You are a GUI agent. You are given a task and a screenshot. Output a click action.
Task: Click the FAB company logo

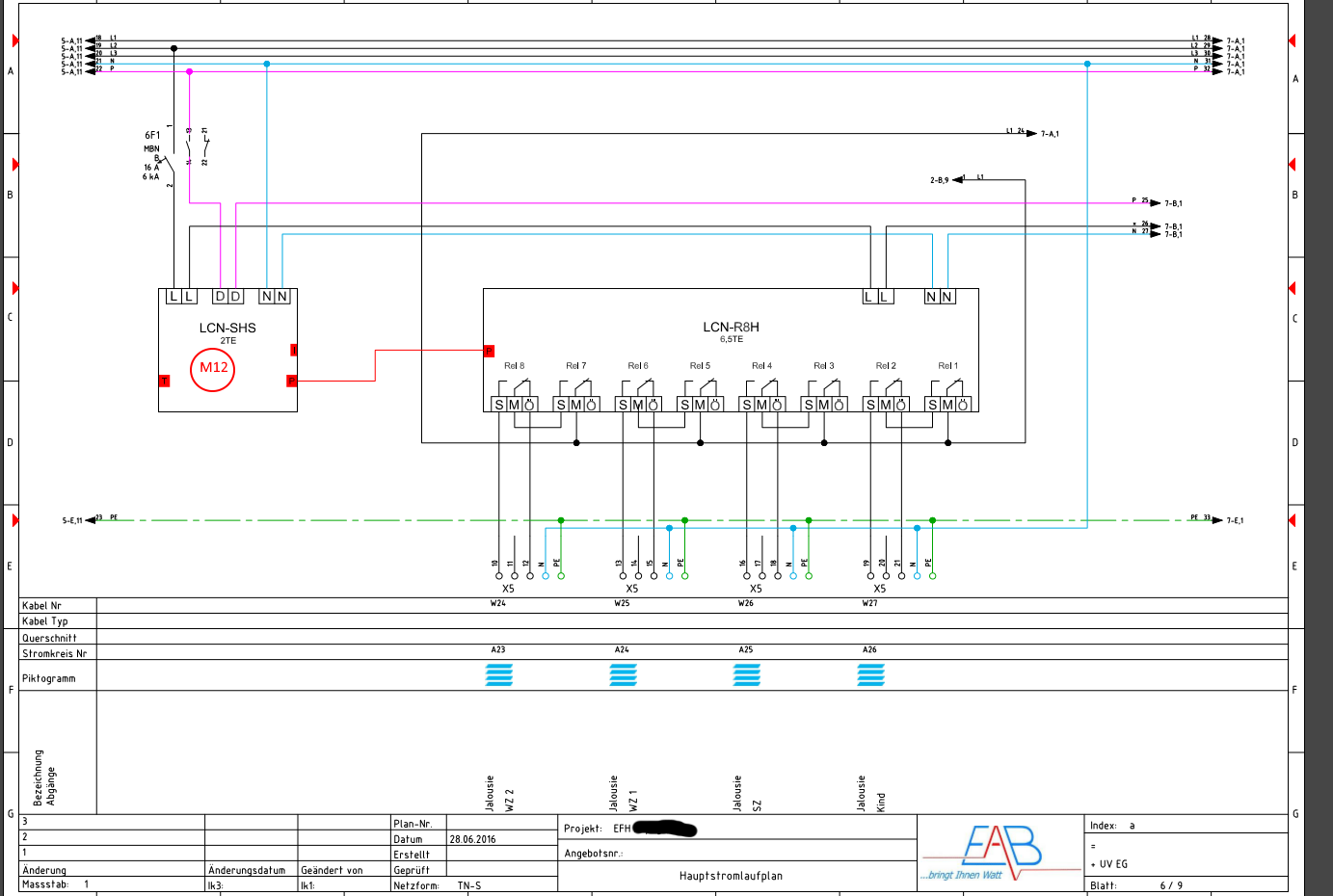pos(1000,852)
